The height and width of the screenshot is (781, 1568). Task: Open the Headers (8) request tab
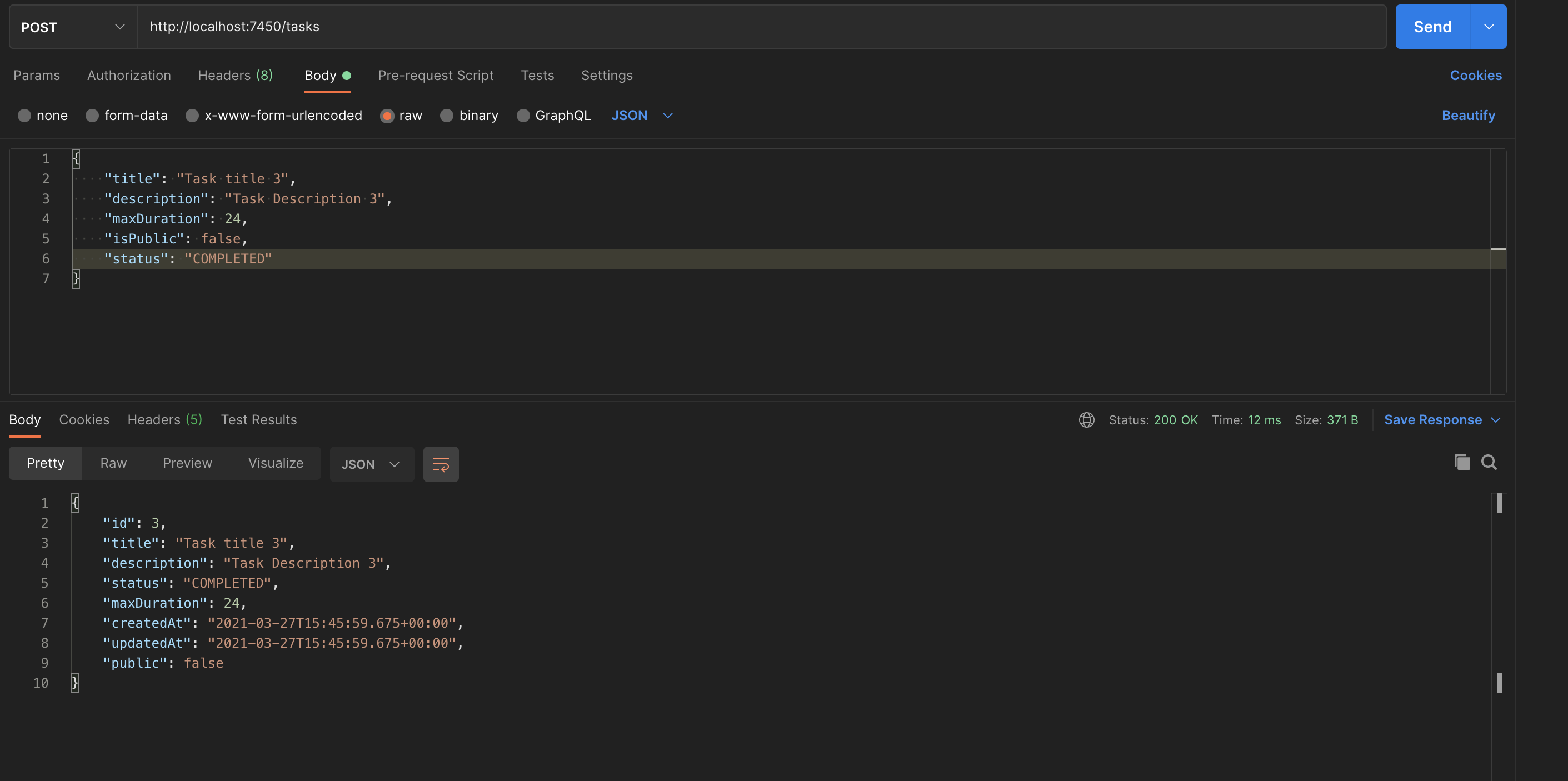click(236, 76)
